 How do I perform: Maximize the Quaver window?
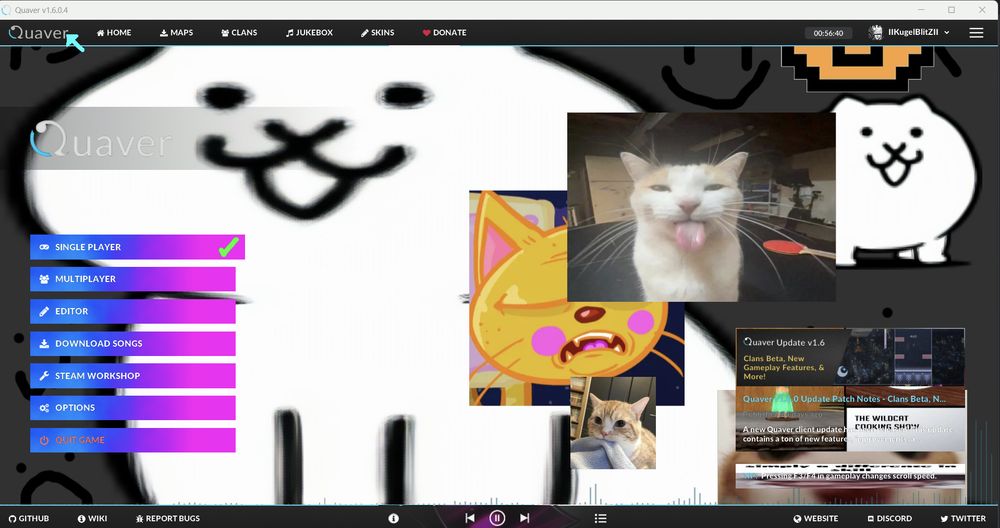[951, 10]
